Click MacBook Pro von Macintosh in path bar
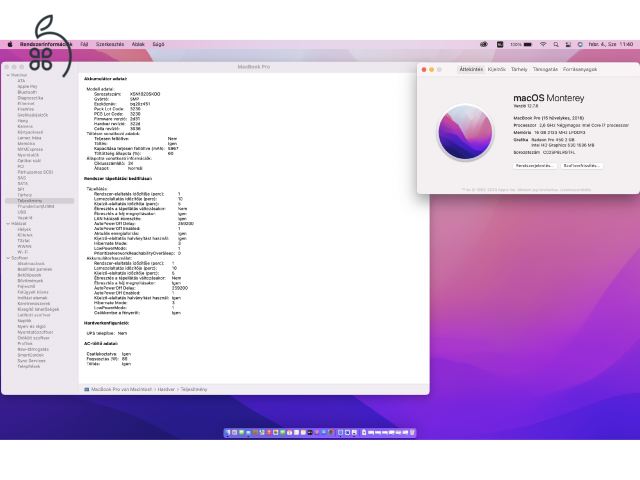Viewport: 640px width, 480px height. 122,389
